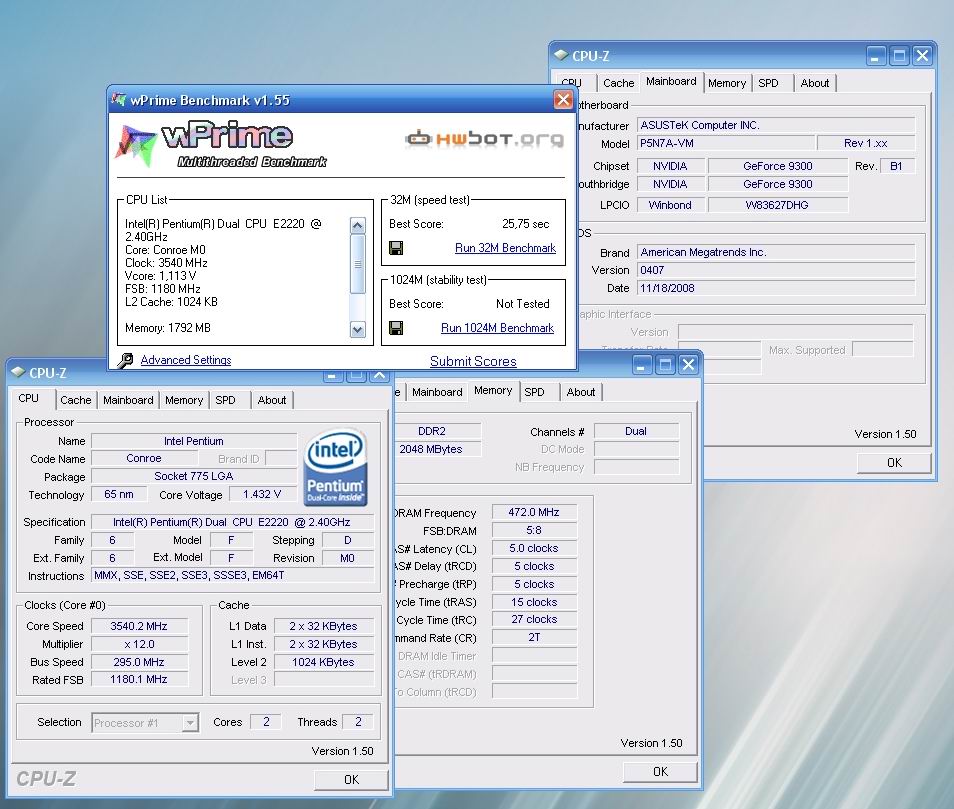
Task: Switch to Mainboard tab in CPU window
Action: (x=128, y=400)
